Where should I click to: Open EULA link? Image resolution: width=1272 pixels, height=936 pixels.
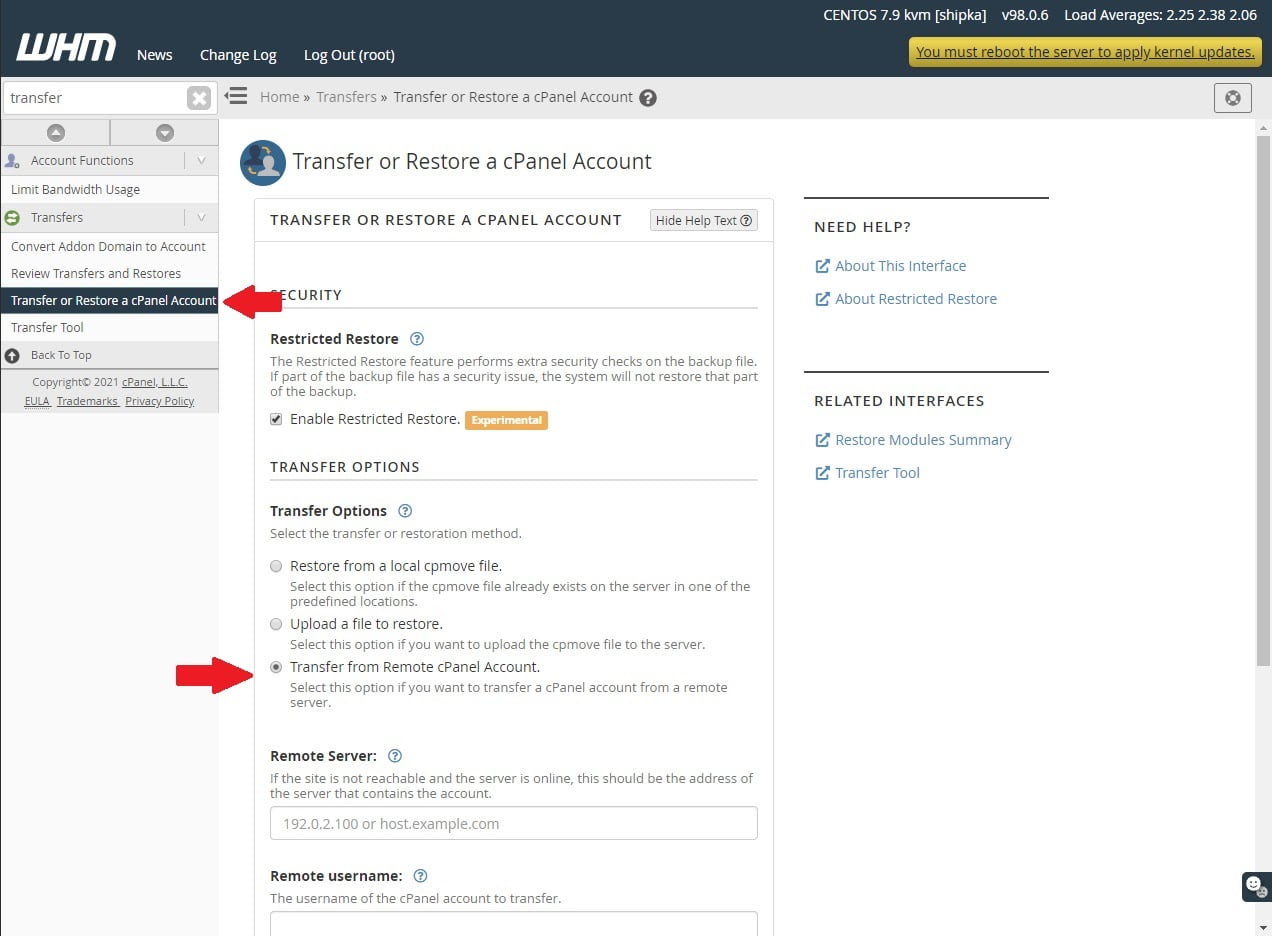tap(37, 401)
